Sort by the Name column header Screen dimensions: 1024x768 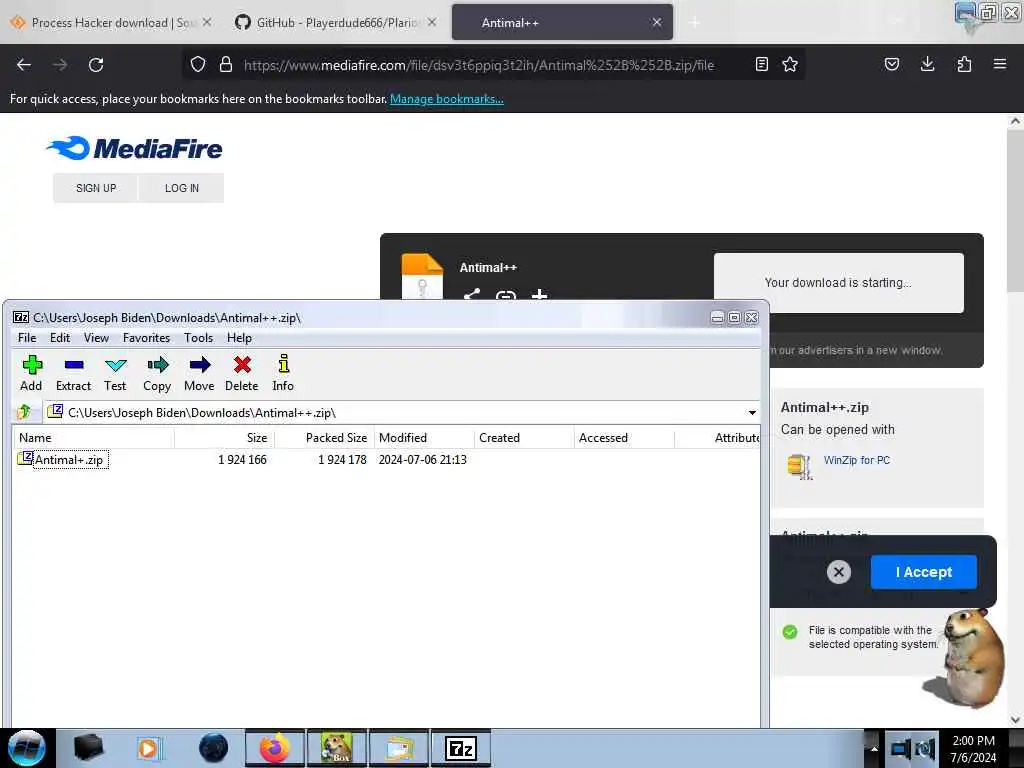tap(93, 438)
